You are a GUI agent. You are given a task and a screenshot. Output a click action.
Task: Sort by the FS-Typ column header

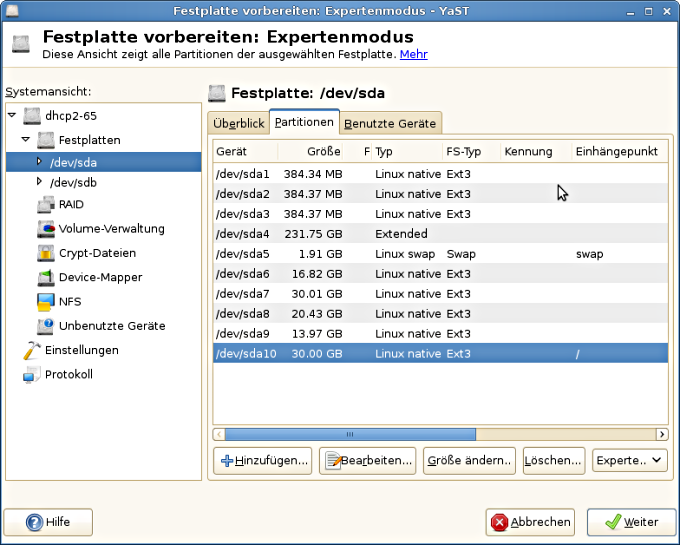[x=471, y=151]
